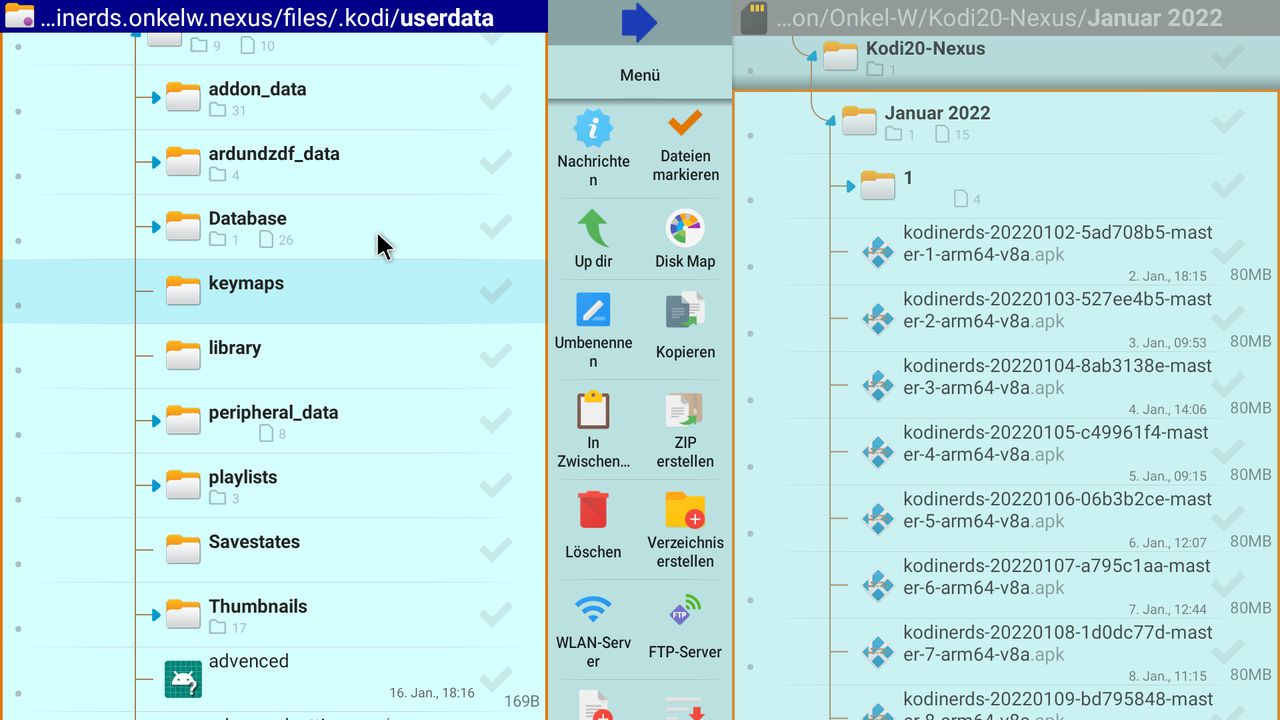The height and width of the screenshot is (720, 1280).
Task: Expand the playlists folder arrow
Action: [156, 486]
